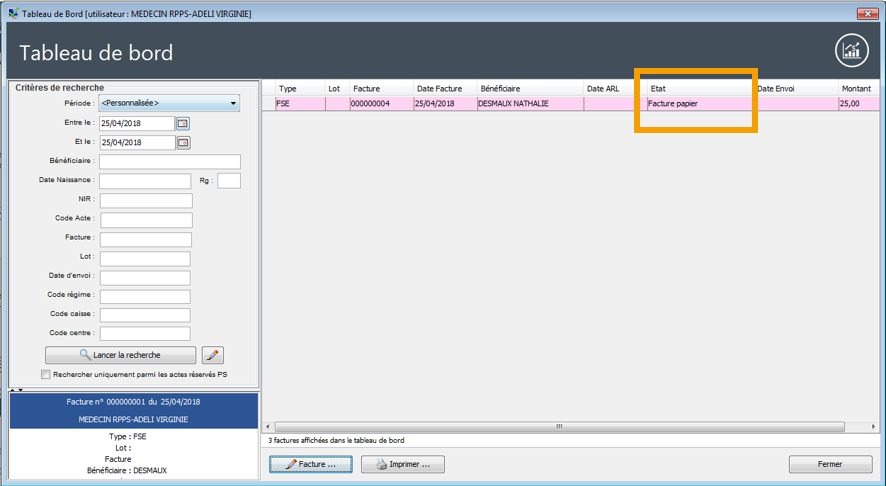Select the DESMAUX NATHALIE invoice row

coord(528,103)
